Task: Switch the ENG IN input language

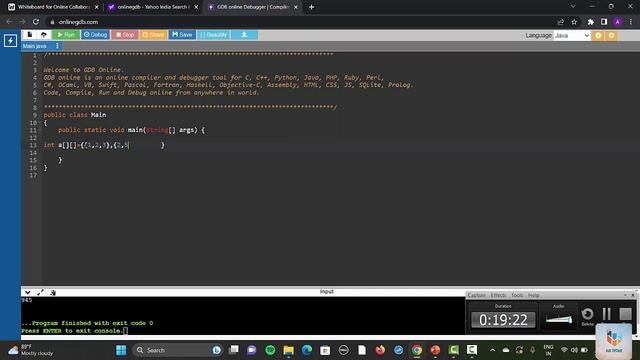Action: (x=548, y=350)
